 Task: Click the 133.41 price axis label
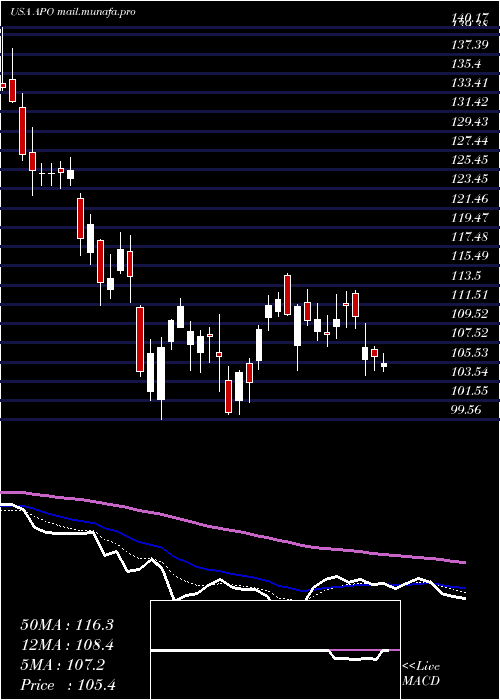[x=470, y=83]
